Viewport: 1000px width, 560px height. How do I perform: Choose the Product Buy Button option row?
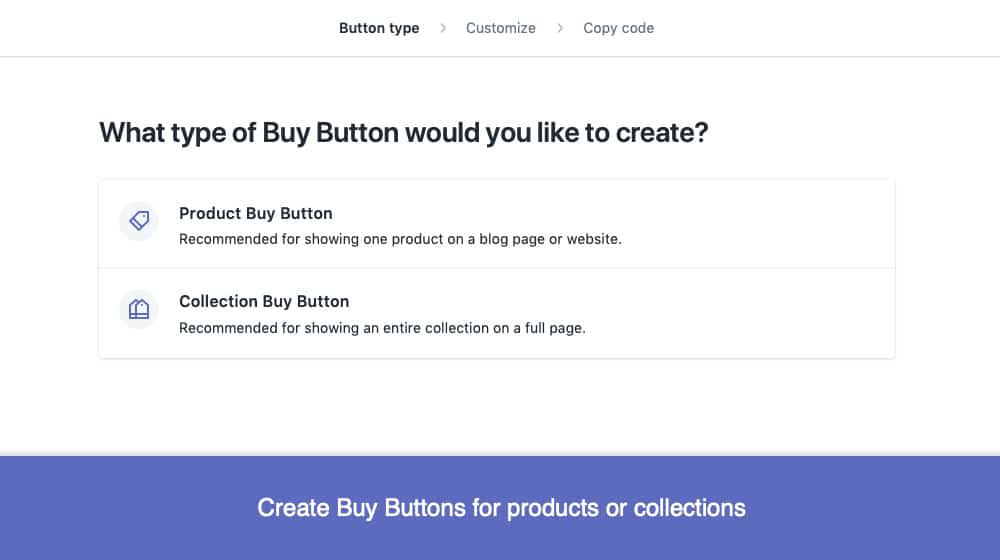(497, 224)
